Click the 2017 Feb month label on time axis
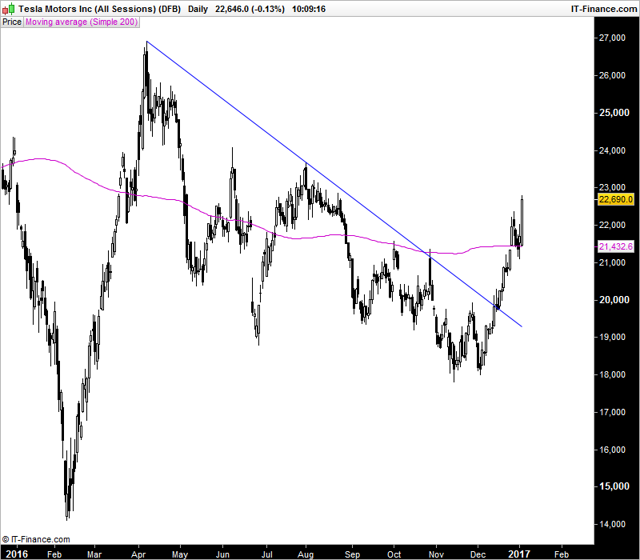The height and width of the screenshot is (560, 640). tap(561, 554)
